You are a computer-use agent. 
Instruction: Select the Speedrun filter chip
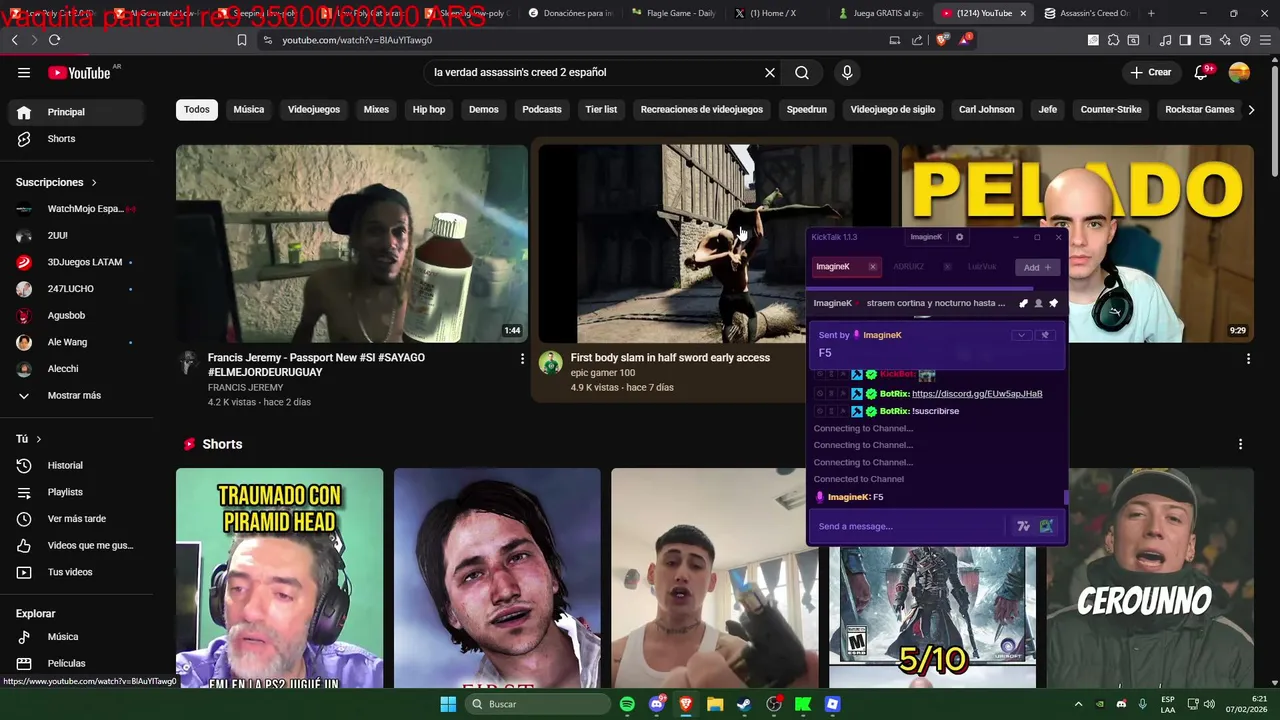click(806, 110)
